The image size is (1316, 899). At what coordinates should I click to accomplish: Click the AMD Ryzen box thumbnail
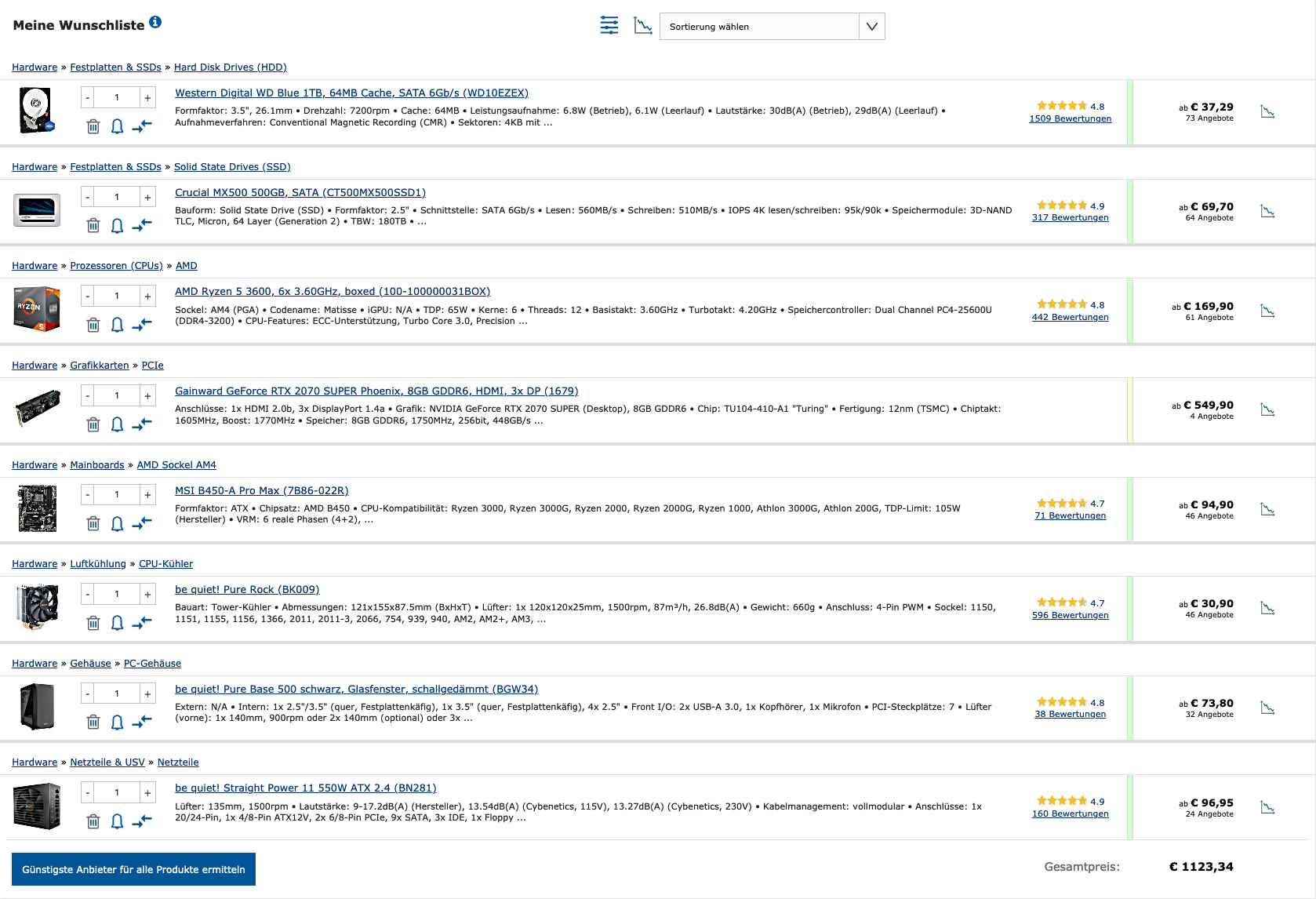37,309
